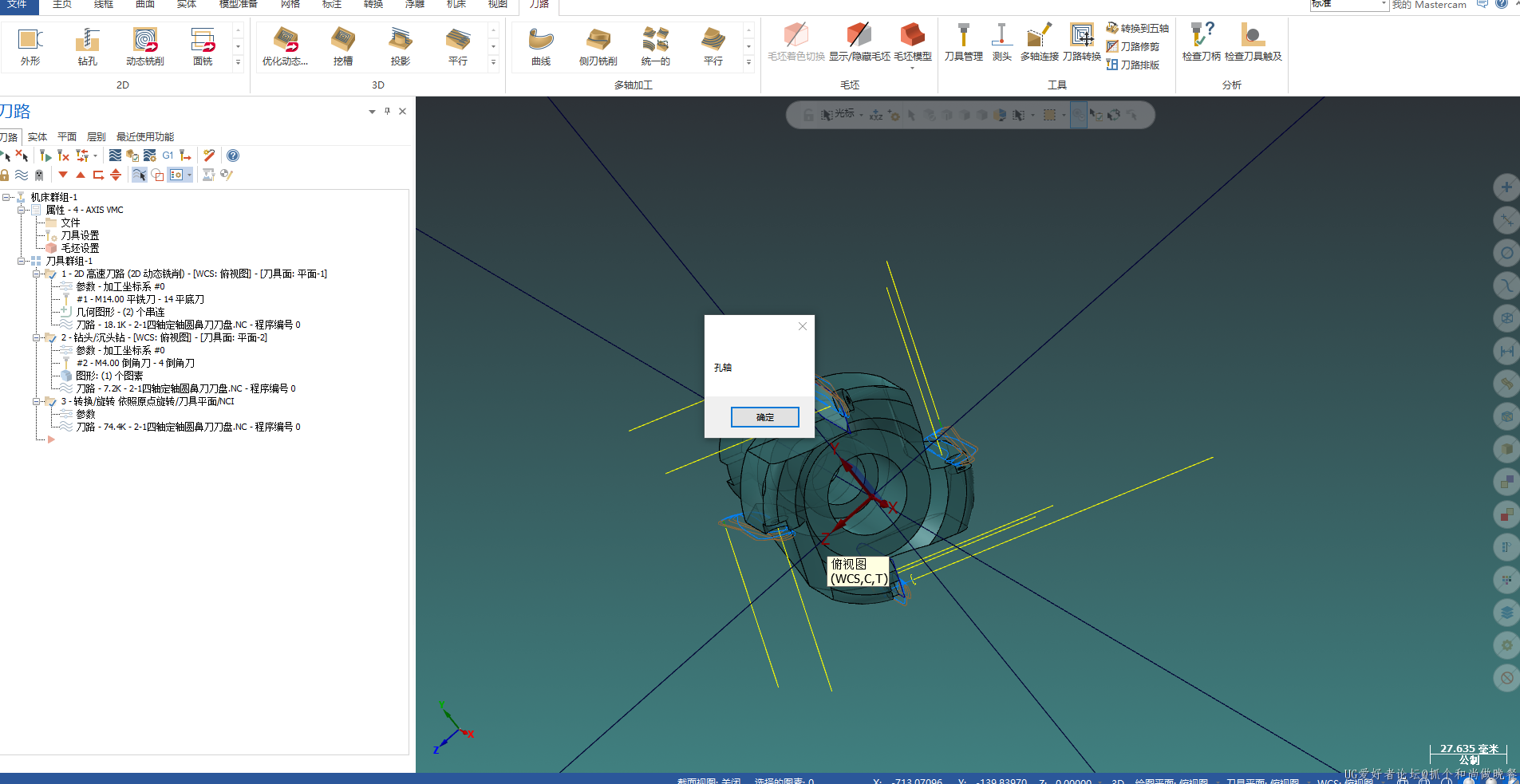Collapse operation 3 转换/旋转 node
The image size is (1520, 784).
click(37, 401)
